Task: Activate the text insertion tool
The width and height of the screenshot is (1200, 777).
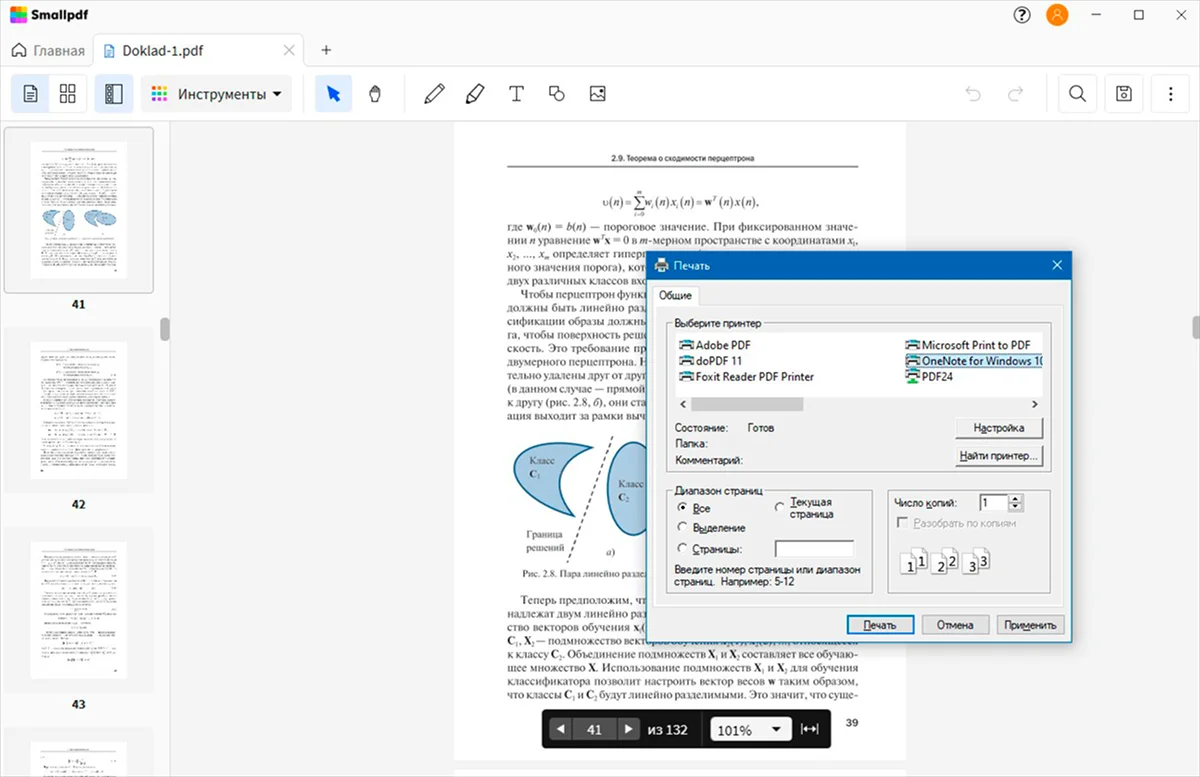Action: coord(516,94)
